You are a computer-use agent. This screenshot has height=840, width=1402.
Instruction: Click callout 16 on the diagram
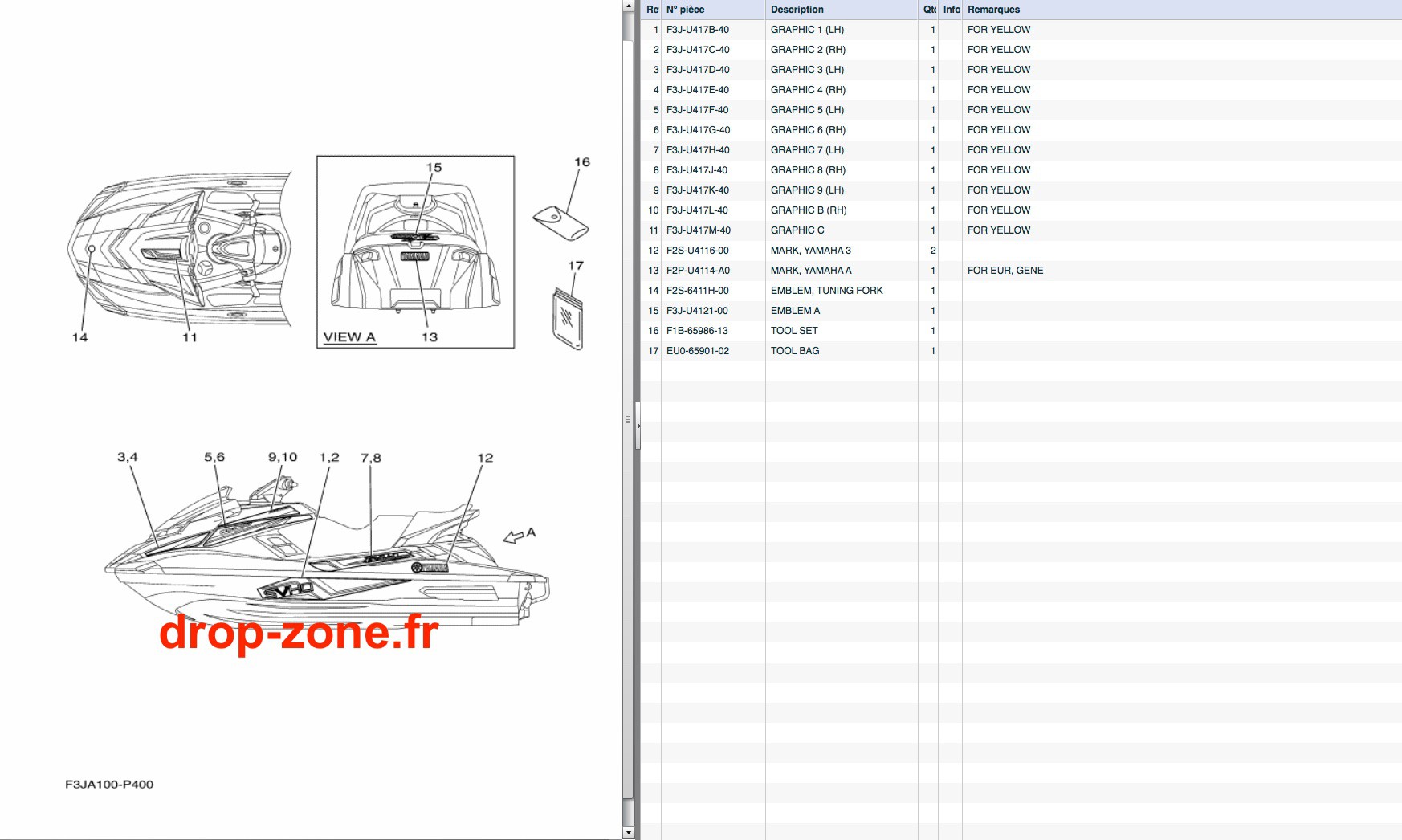point(582,162)
